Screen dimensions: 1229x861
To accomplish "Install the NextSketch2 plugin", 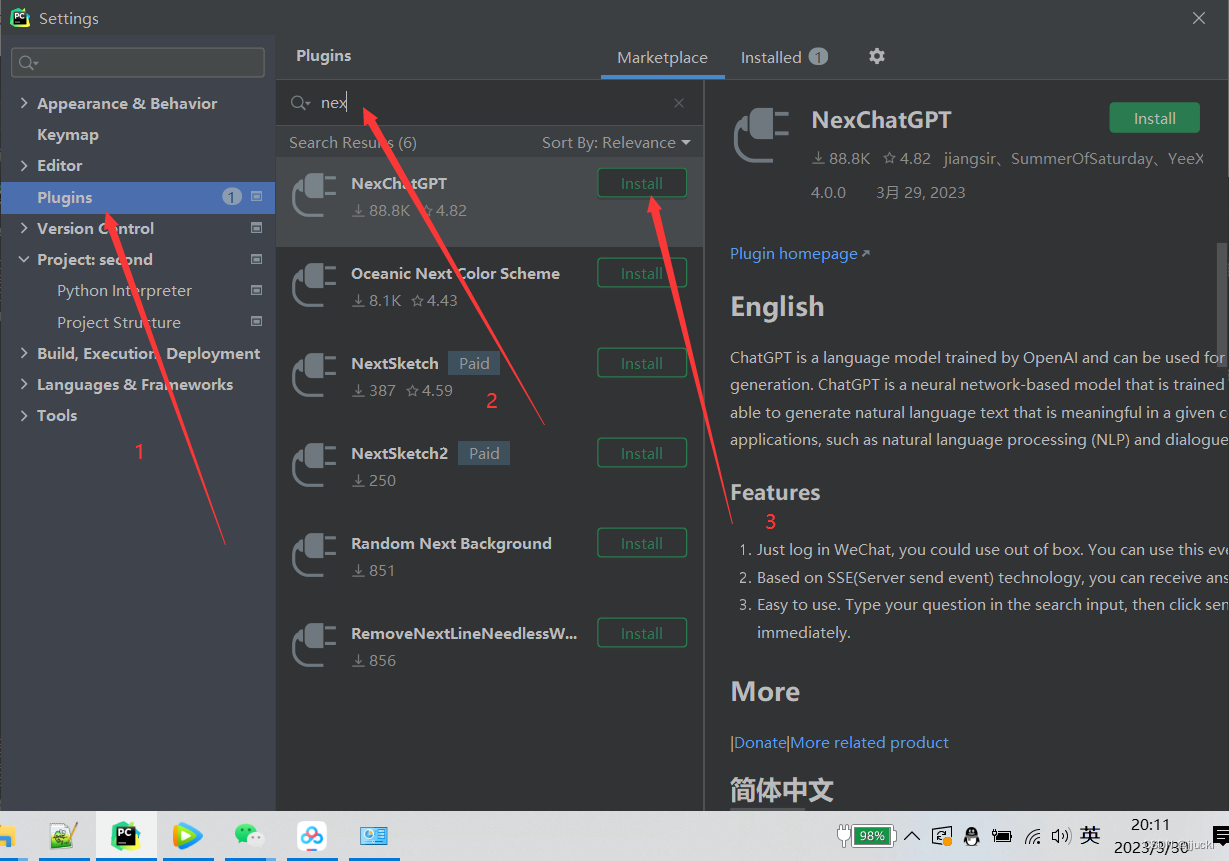I will point(642,453).
